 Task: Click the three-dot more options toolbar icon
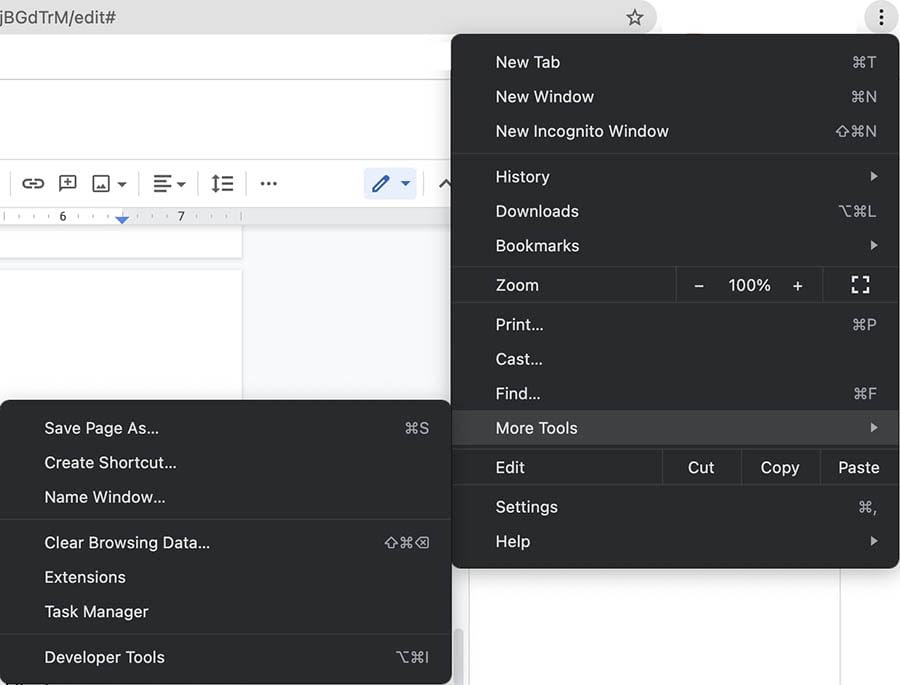pyautogui.click(x=269, y=184)
